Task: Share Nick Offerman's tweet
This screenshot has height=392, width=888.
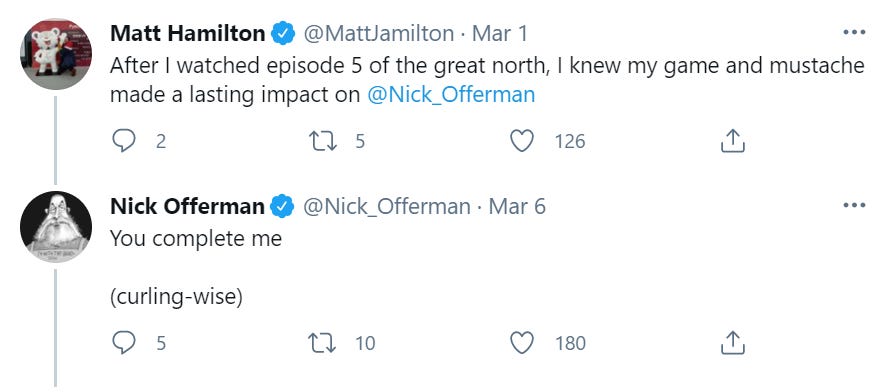Action: (732, 343)
